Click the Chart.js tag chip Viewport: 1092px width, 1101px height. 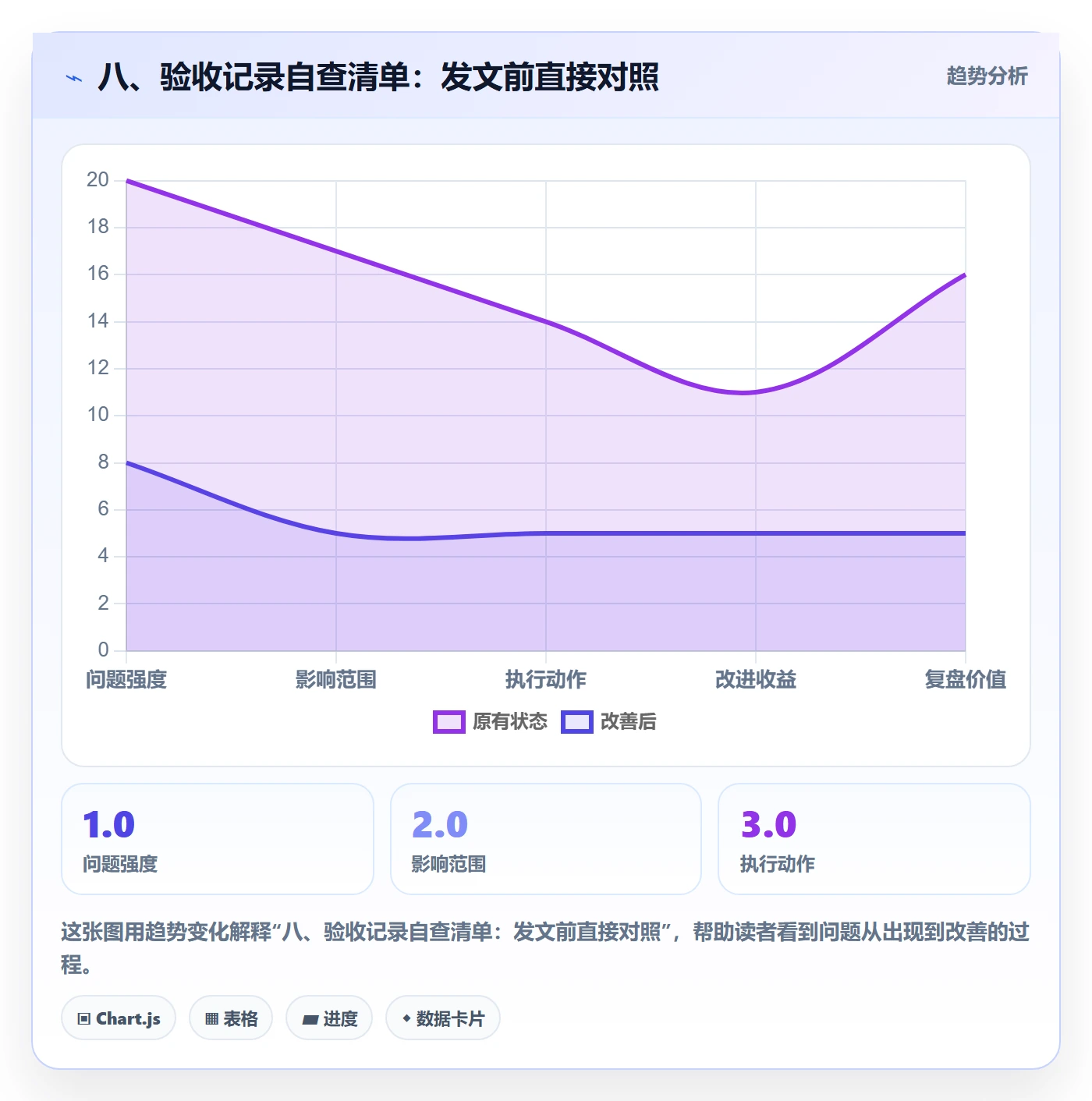pyautogui.click(x=119, y=1018)
